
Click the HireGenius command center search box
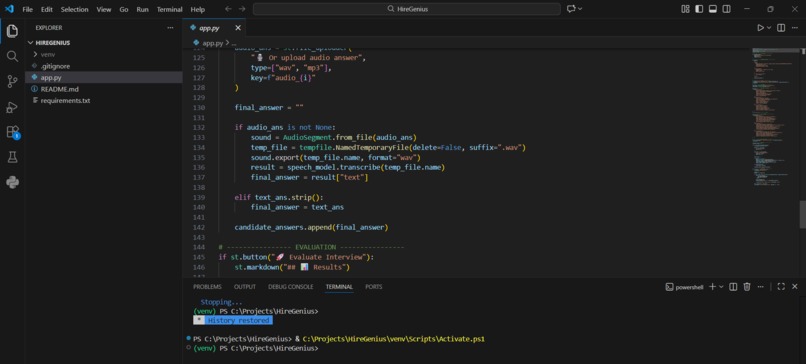(x=407, y=9)
